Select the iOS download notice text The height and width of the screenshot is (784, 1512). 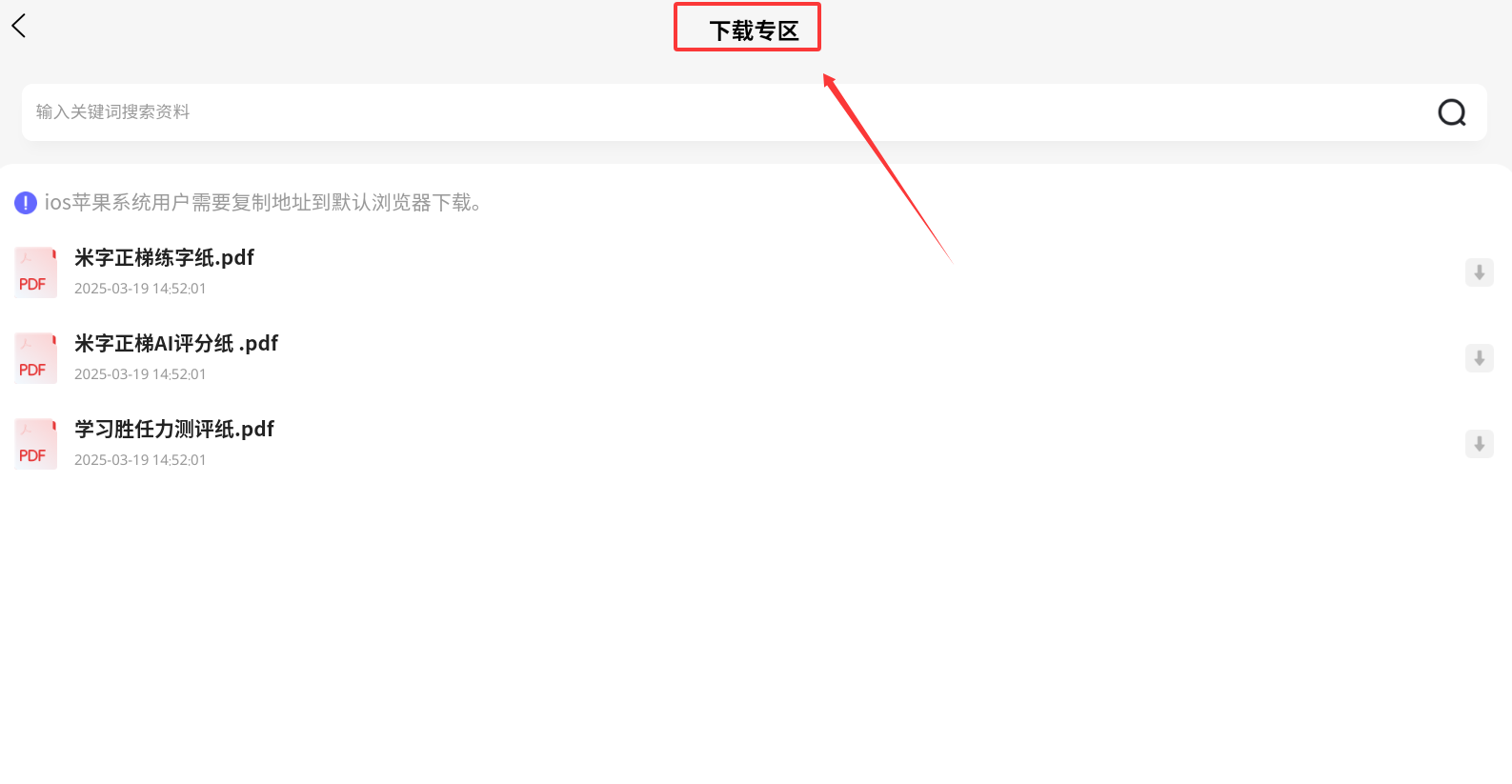[x=263, y=203]
